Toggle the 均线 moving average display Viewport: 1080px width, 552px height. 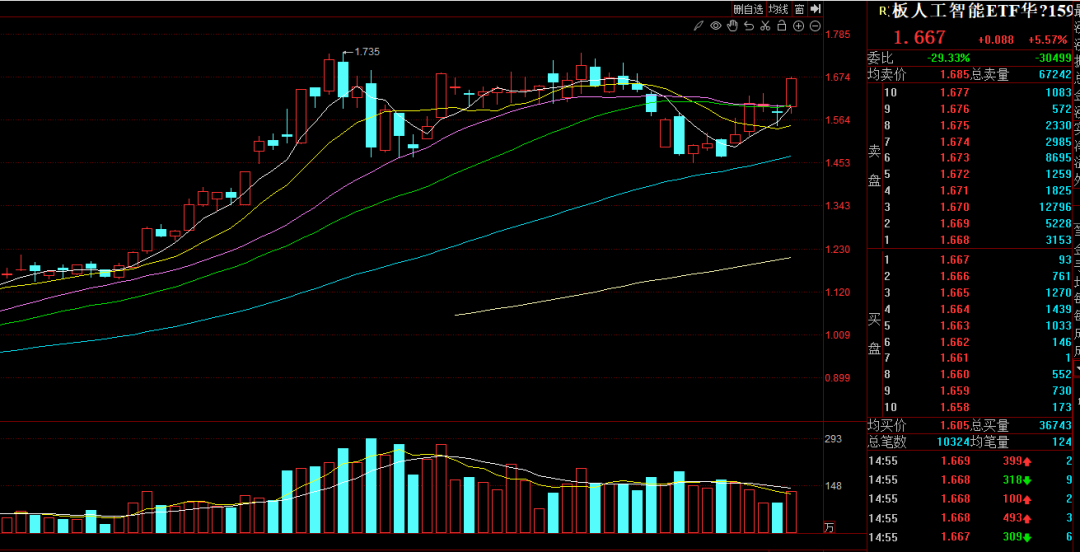coord(779,9)
